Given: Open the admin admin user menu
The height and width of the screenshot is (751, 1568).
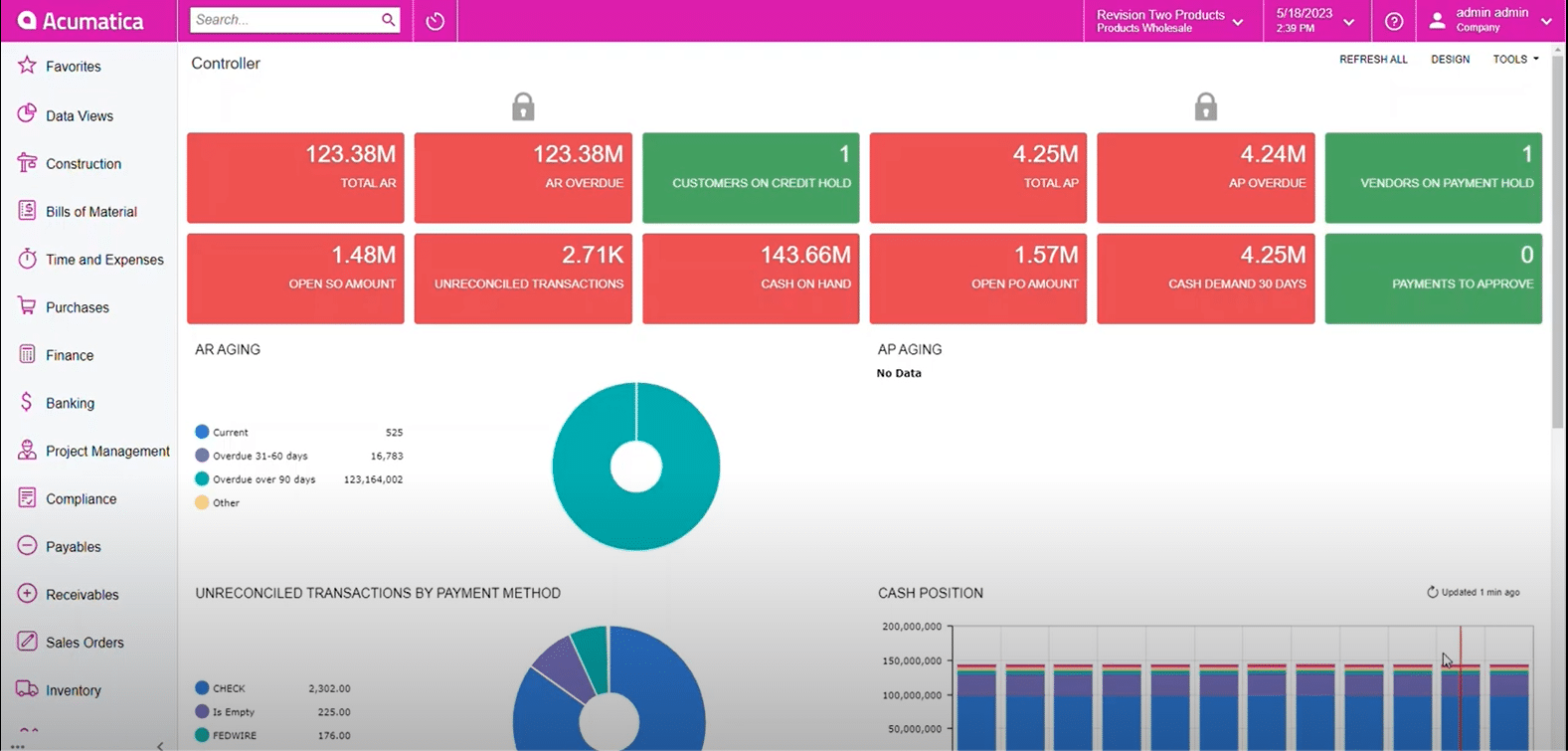Looking at the screenshot, I should click(1489, 21).
